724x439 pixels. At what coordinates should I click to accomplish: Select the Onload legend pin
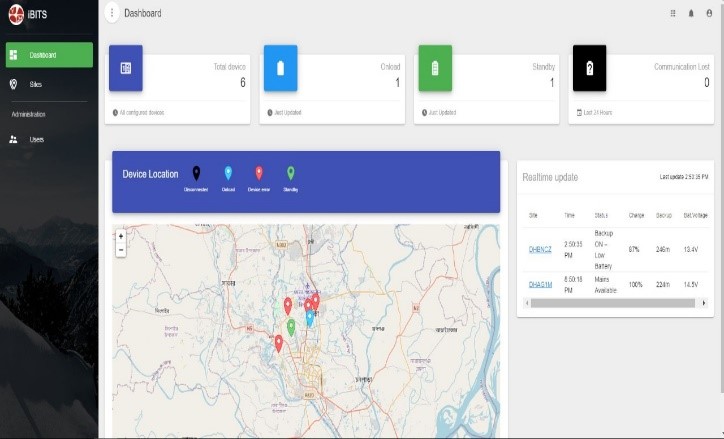point(228,174)
